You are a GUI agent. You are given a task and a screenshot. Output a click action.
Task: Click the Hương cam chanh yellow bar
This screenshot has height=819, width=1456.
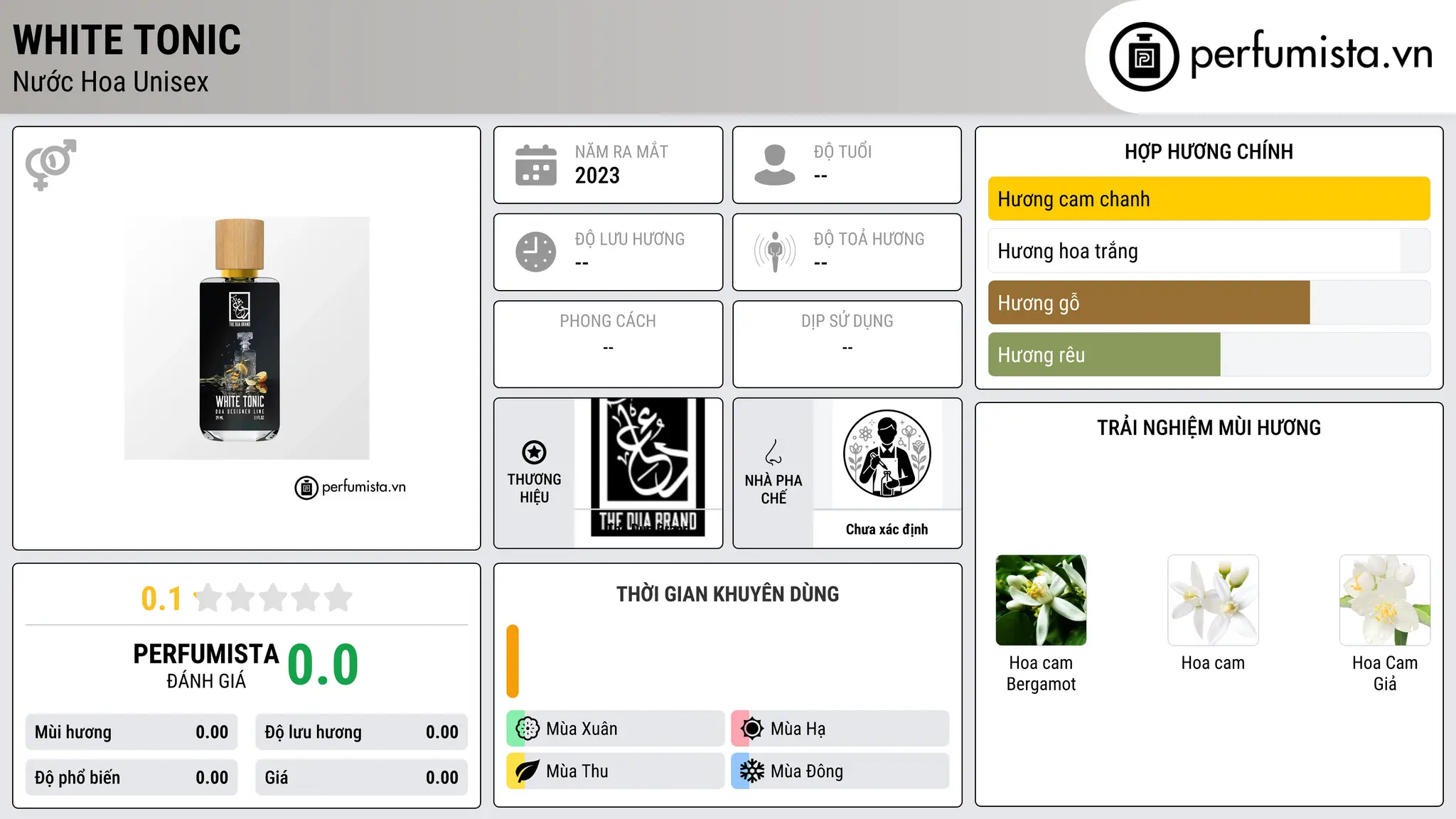1209,199
